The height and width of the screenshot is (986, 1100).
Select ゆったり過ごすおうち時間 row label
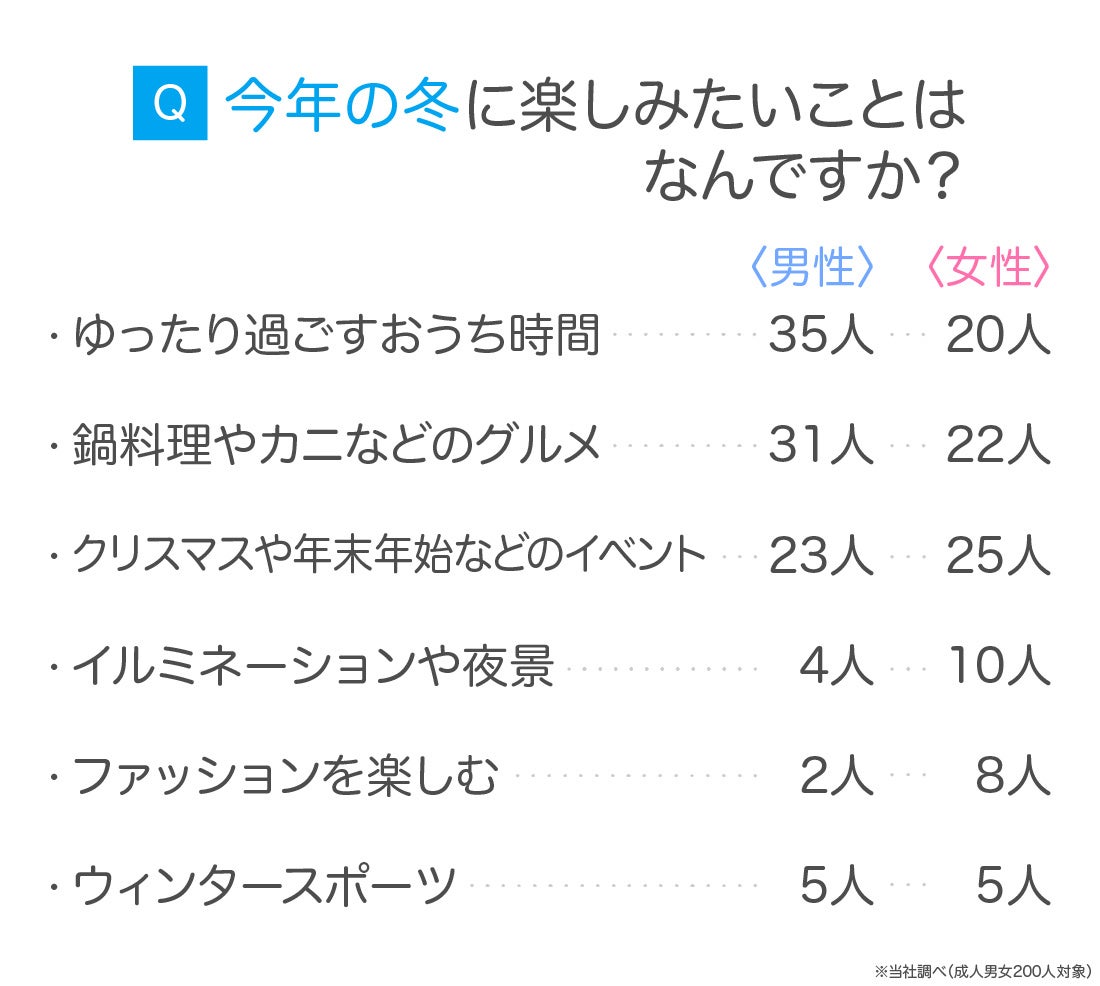336,337
